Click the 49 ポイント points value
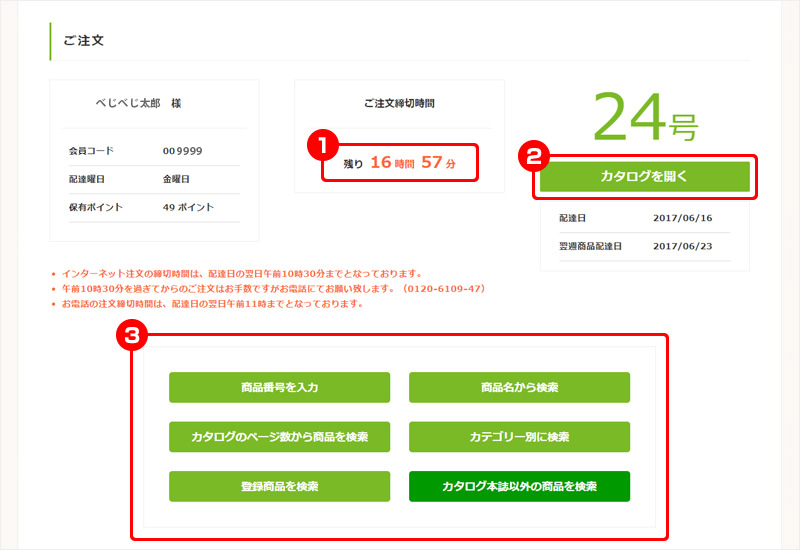This screenshot has width=800, height=550. point(188,207)
